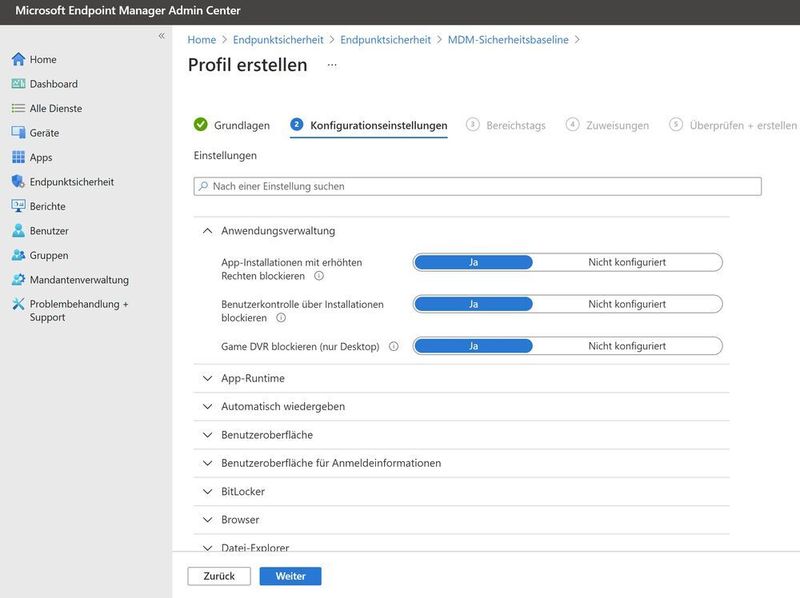Click the step 4 circle for Zuweisungen

point(572,124)
